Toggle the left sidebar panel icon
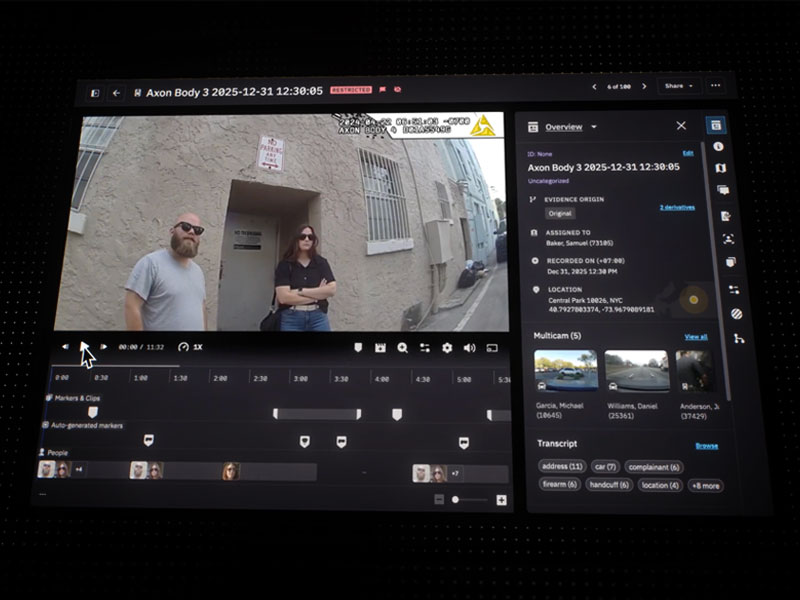The image size is (800, 600). coord(95,92)
